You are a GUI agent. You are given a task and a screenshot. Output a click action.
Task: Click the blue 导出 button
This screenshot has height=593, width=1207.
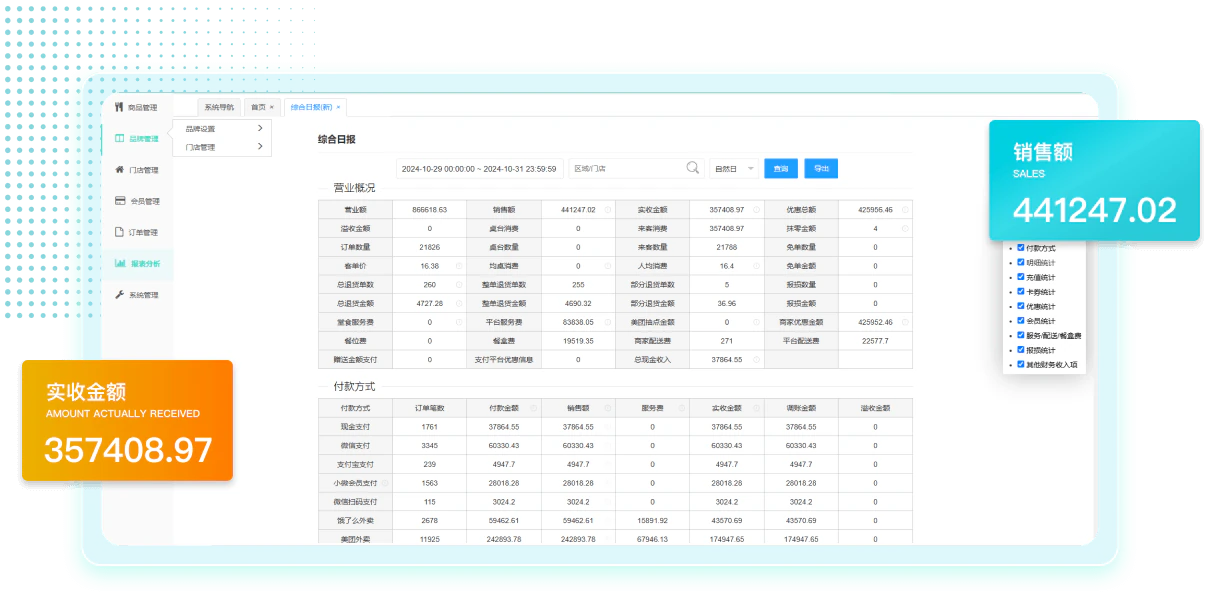pyautogui.click(x=821, y=169)
